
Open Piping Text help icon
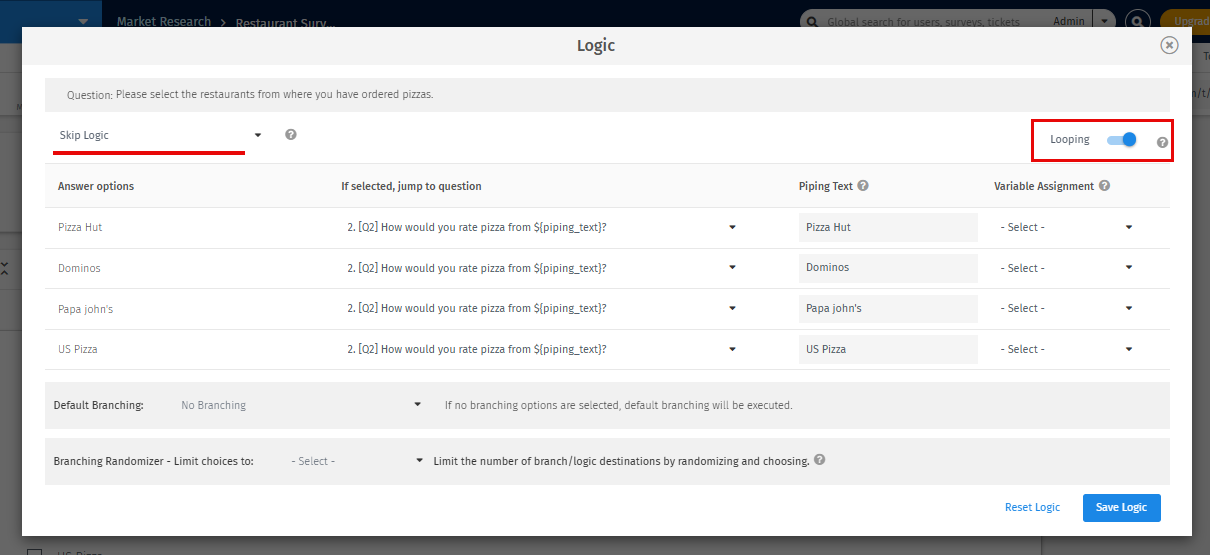coord(863,186)
